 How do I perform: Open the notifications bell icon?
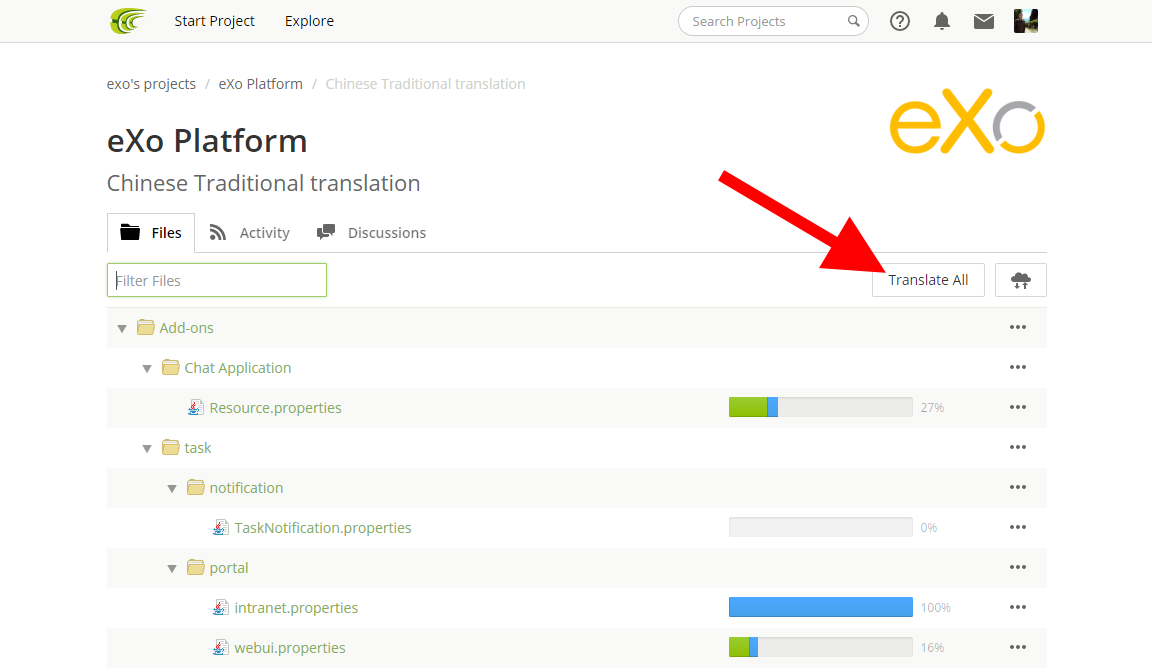click(941, 21)
